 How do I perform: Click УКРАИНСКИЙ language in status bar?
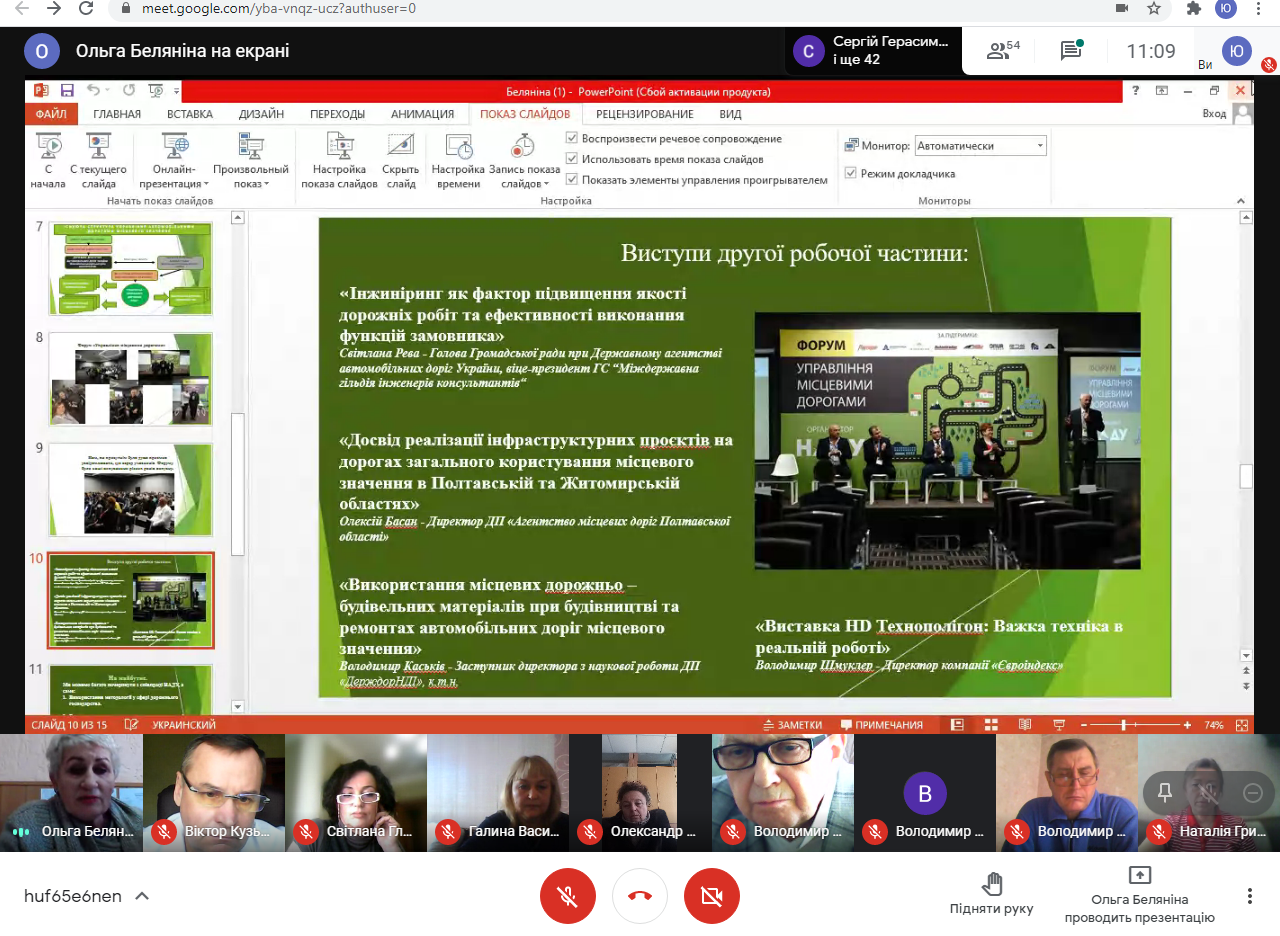184,725
